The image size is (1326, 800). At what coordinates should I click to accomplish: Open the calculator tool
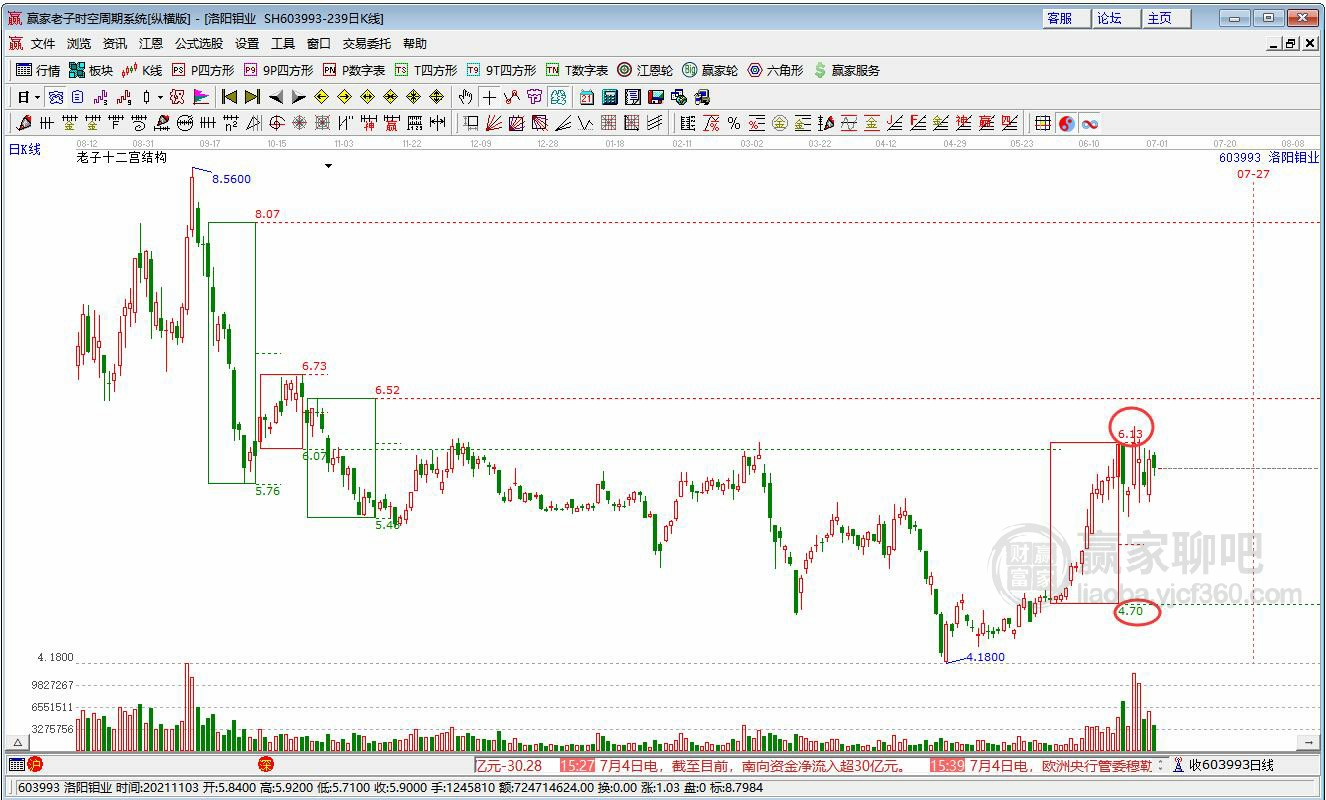(609, 97)
